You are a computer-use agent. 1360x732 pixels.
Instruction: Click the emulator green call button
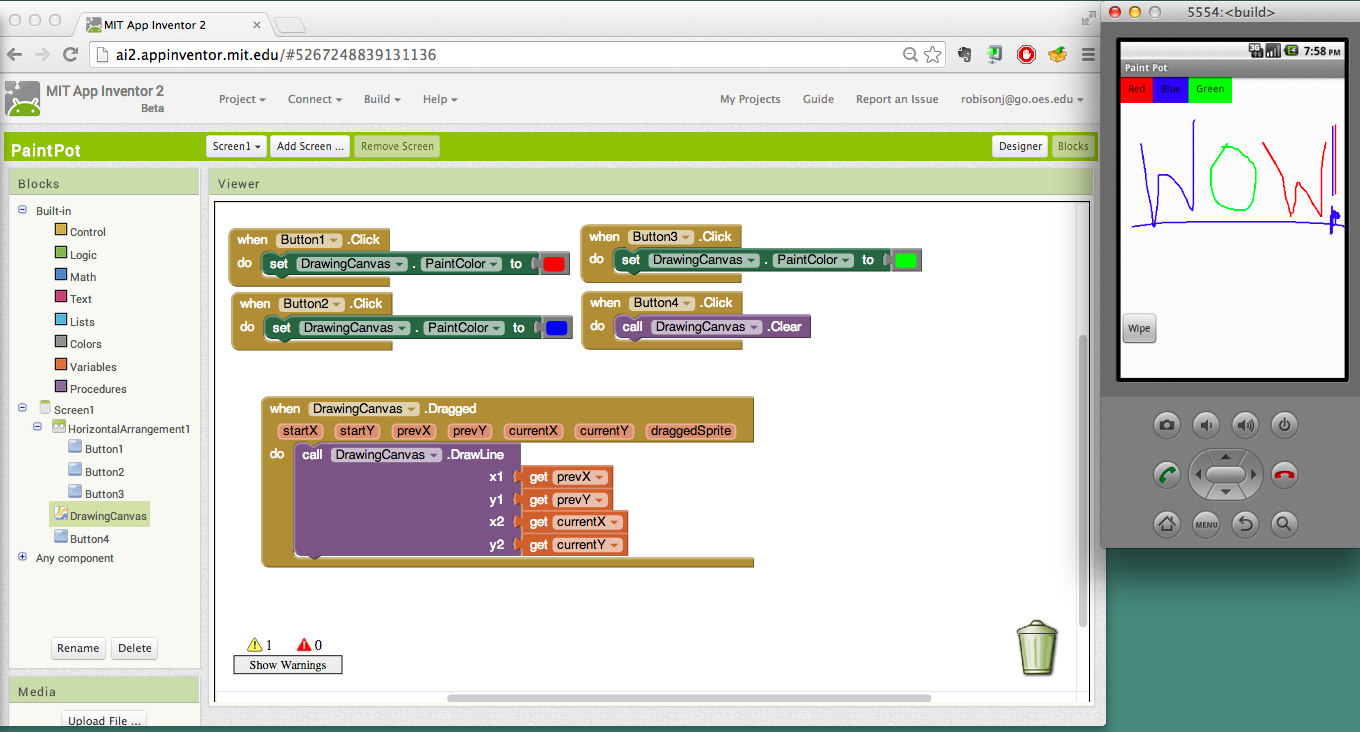coord(1166,474)
